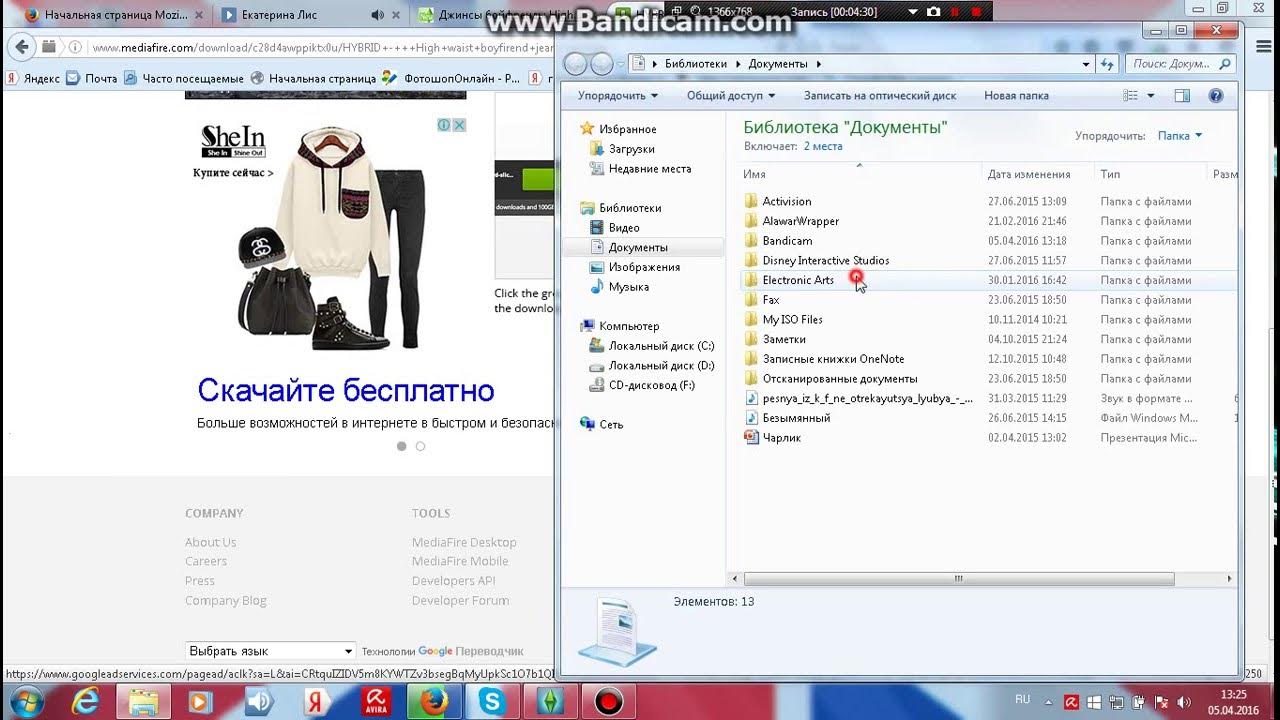The height and width of the screenshot is (720, 1280).
Task: Open the view options dropdown arrow
Action: point(1151,96)
